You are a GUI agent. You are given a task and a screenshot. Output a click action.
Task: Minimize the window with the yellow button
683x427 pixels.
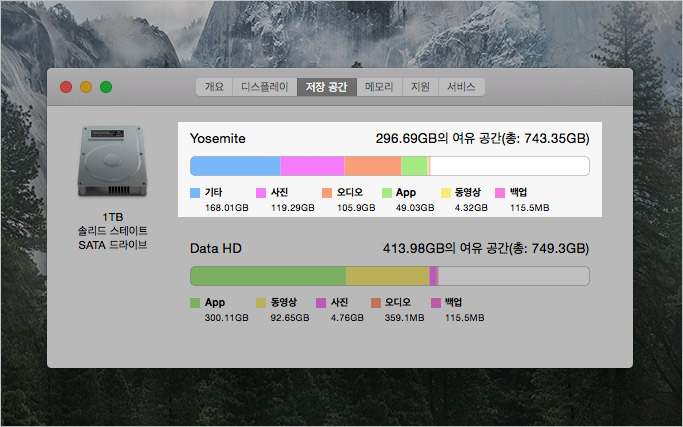pyautogui.click(x=86, y=87)
